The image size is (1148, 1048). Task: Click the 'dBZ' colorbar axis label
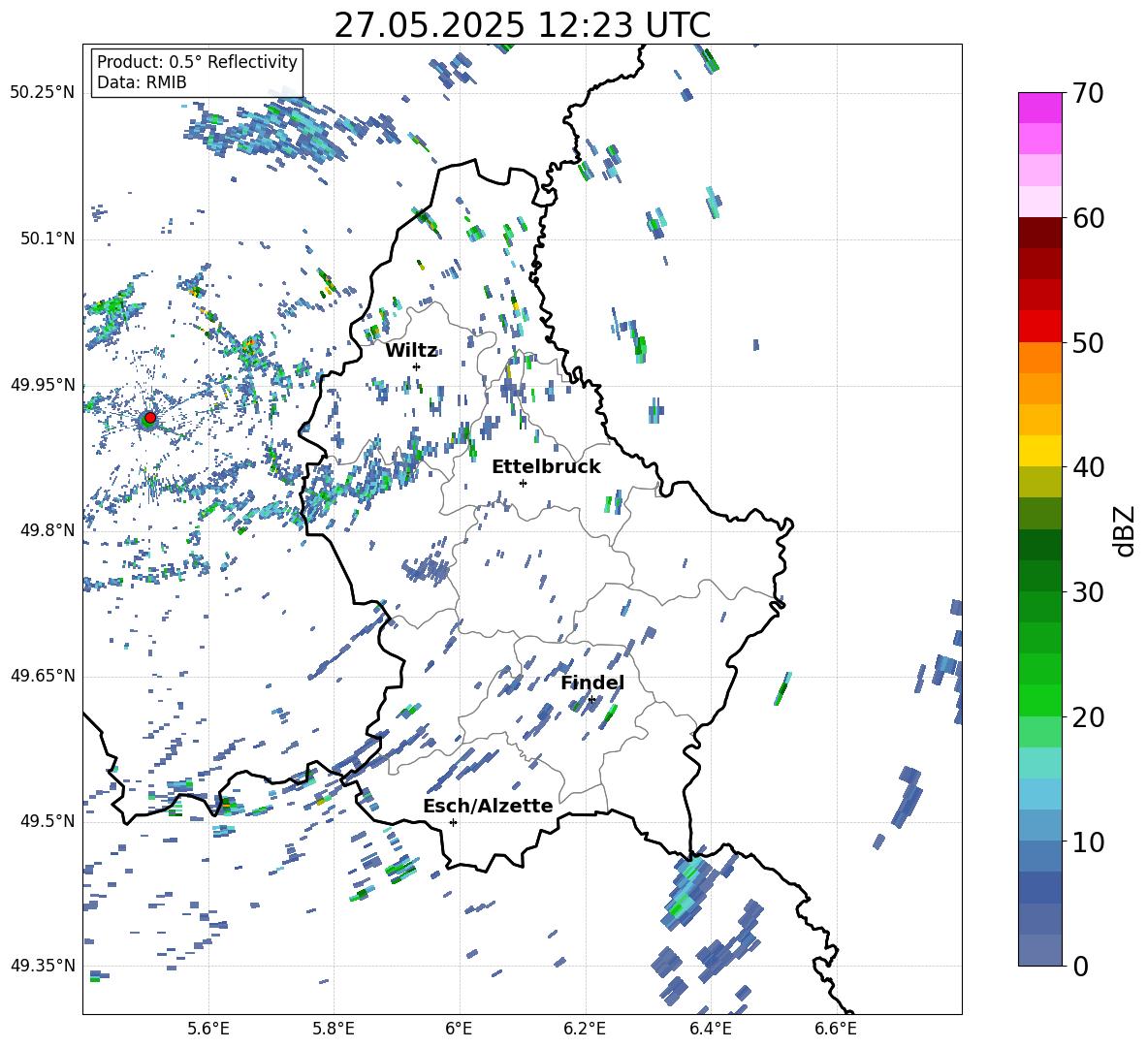point(1125,530)
